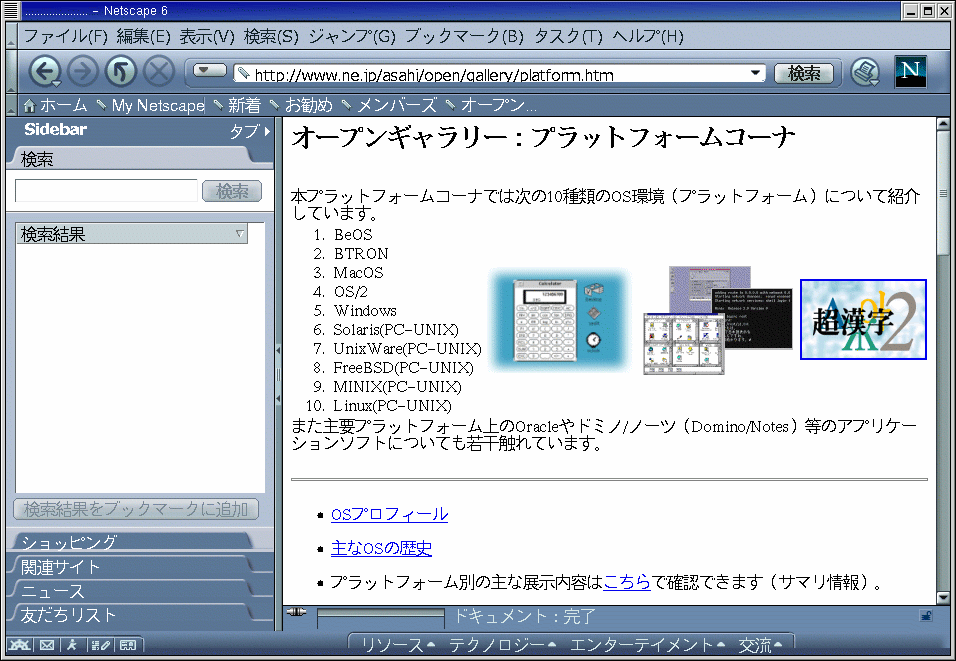This screenshot has height=661, width=956.
Task: Collapse the personal toolbar using its grippy
Action: [11, 105]
